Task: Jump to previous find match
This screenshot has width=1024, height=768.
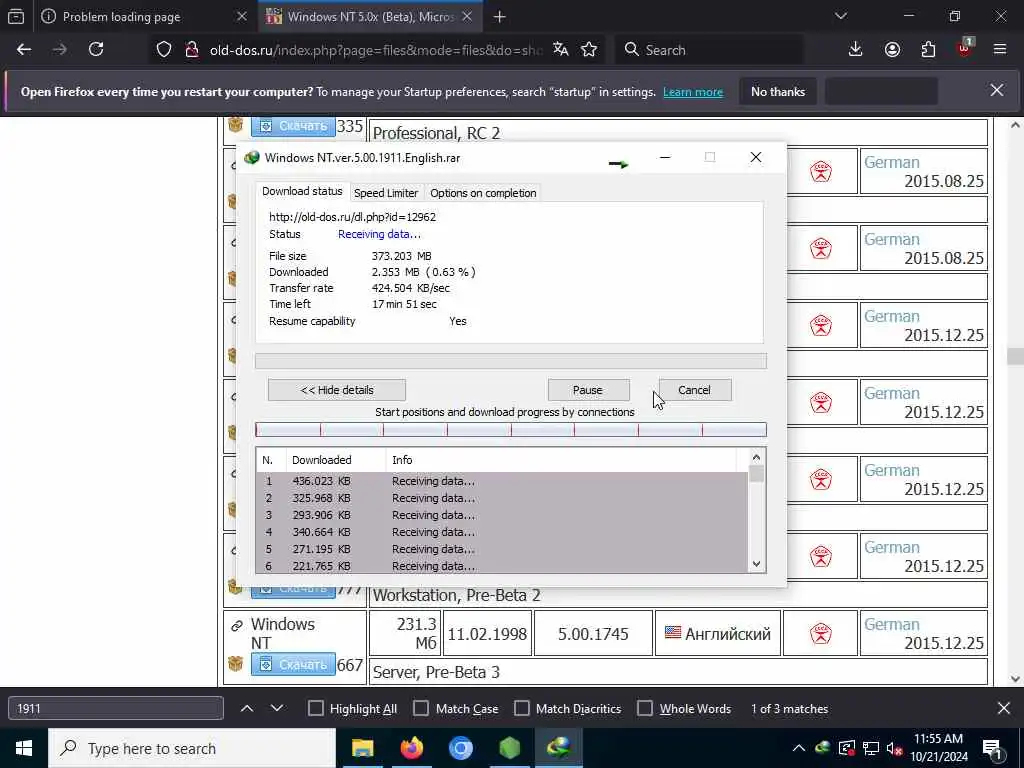Action: (x=247, y=708)
